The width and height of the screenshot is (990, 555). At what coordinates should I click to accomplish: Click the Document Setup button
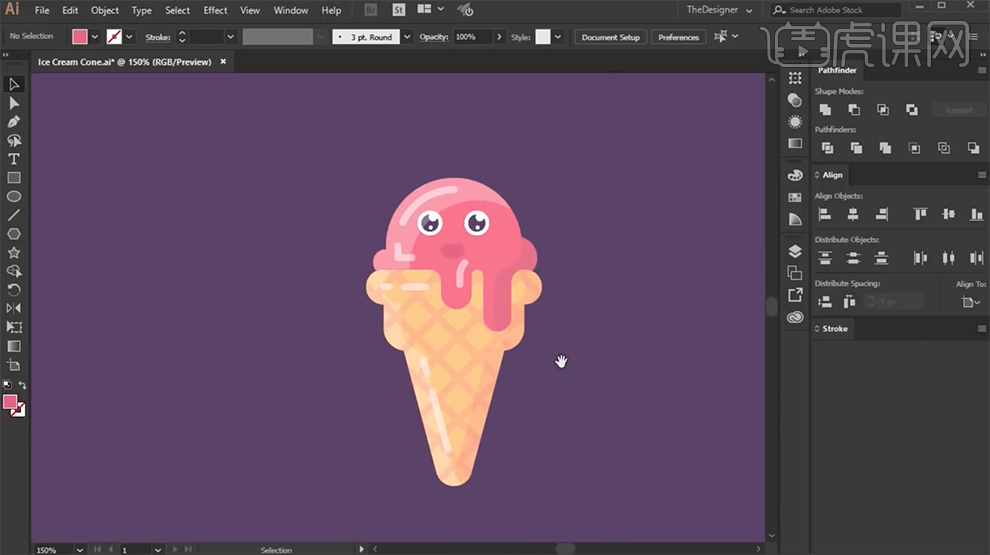610,37
